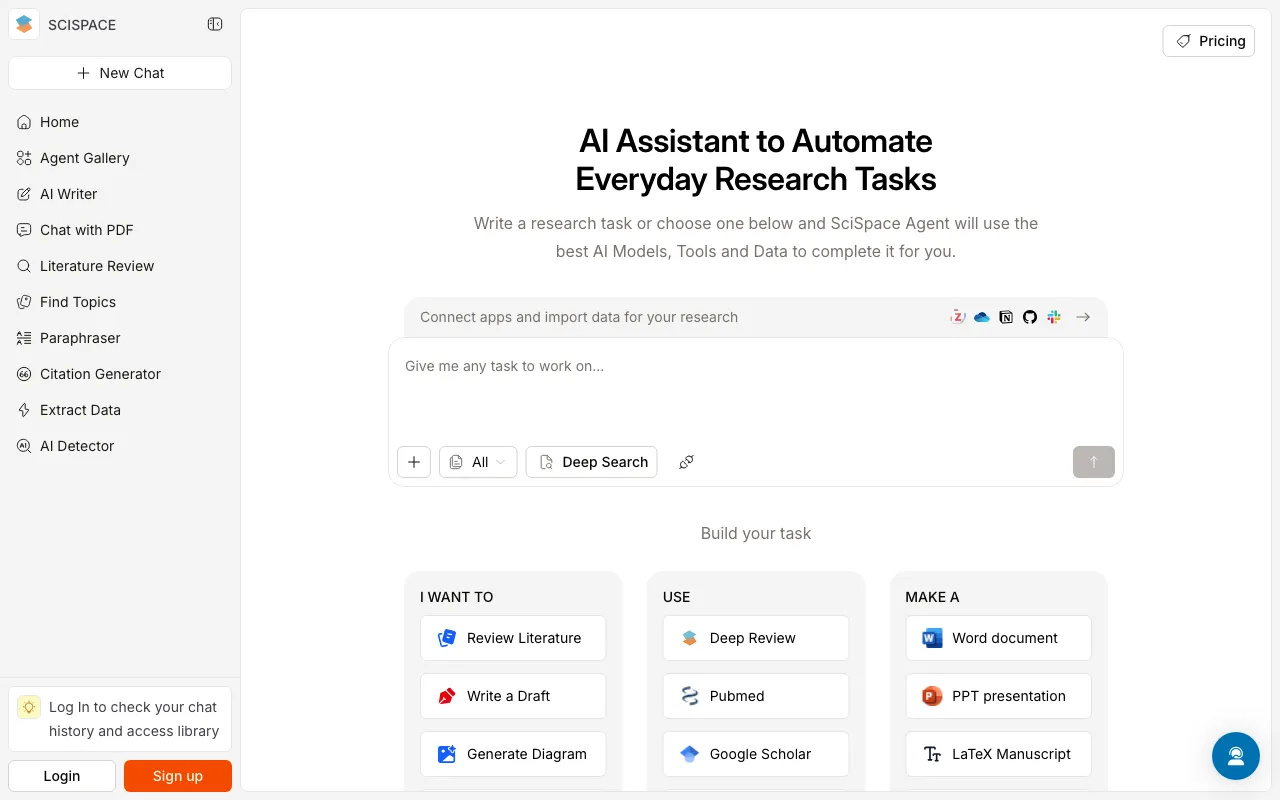This screenshot has width=1280, height=800.
Task: Open the All sources dropdown
Action: coord(478,462)
